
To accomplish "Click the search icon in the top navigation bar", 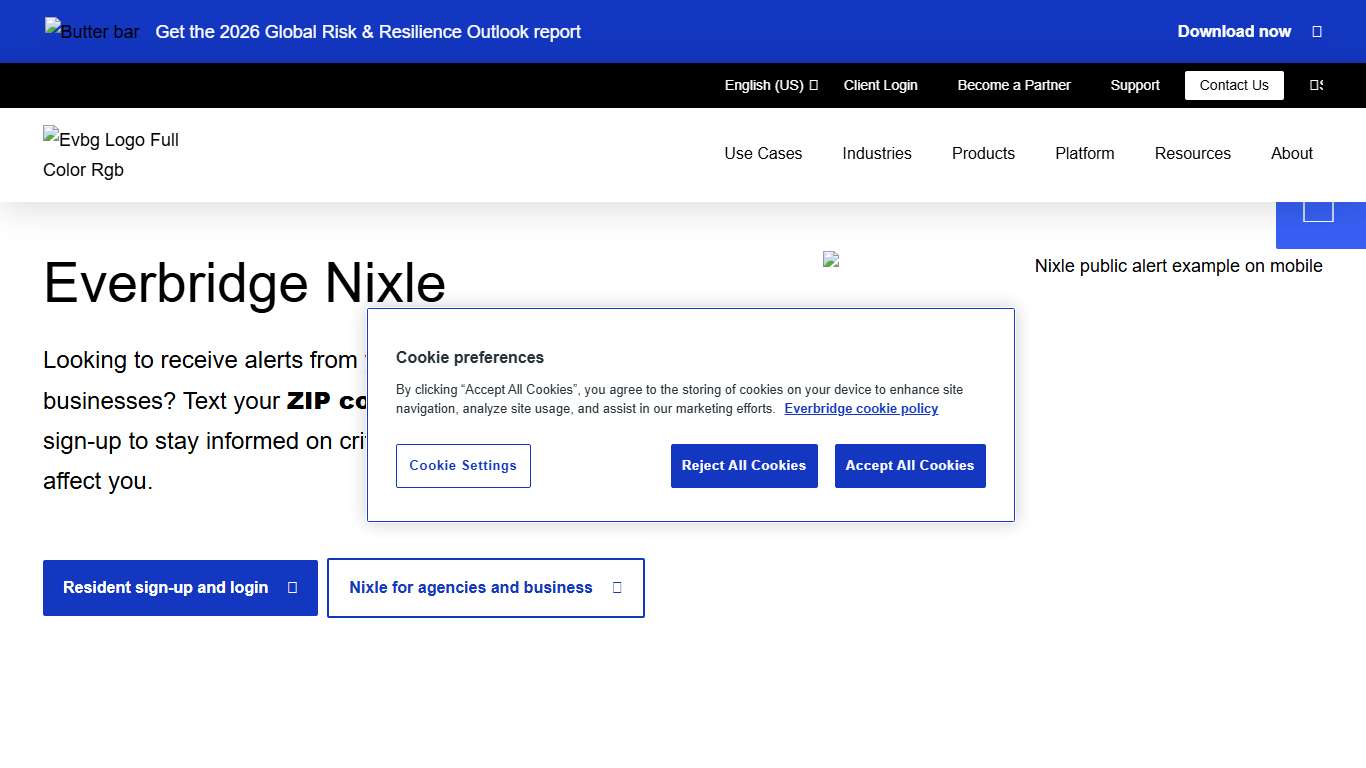I will [1315, 85].
